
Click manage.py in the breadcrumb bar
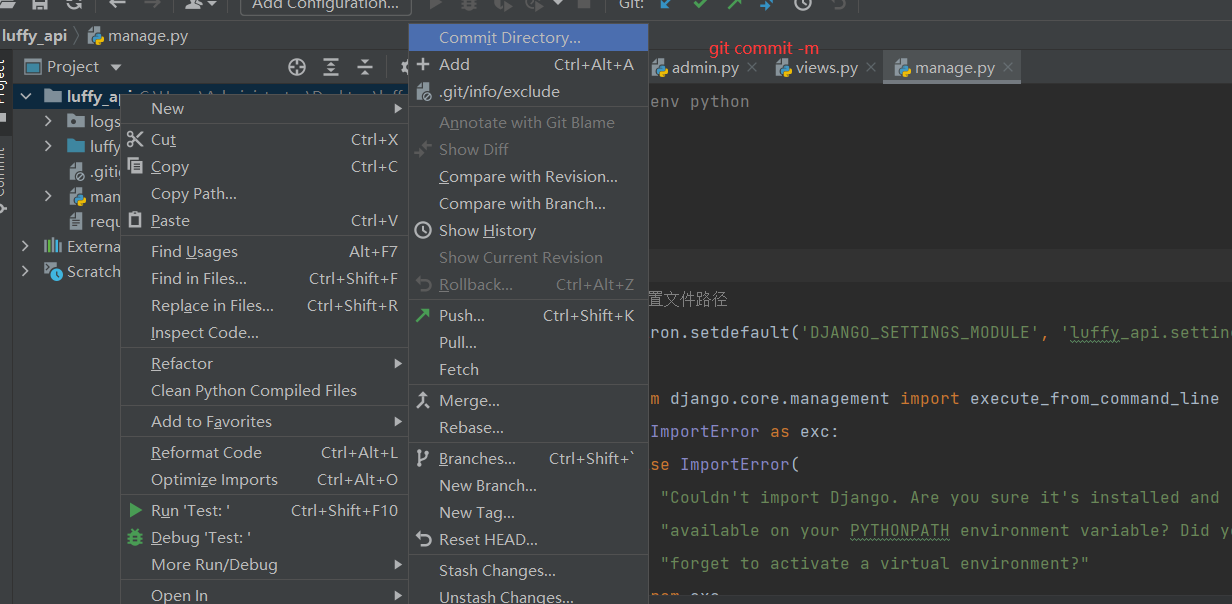(147, 36)
